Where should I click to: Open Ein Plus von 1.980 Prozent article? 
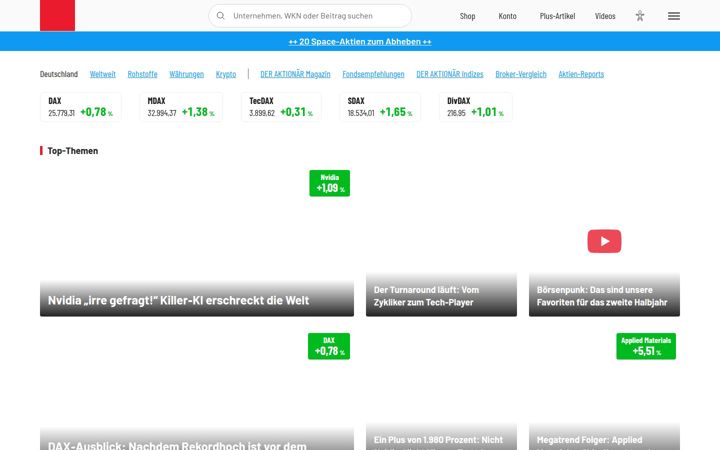point(438,441)
